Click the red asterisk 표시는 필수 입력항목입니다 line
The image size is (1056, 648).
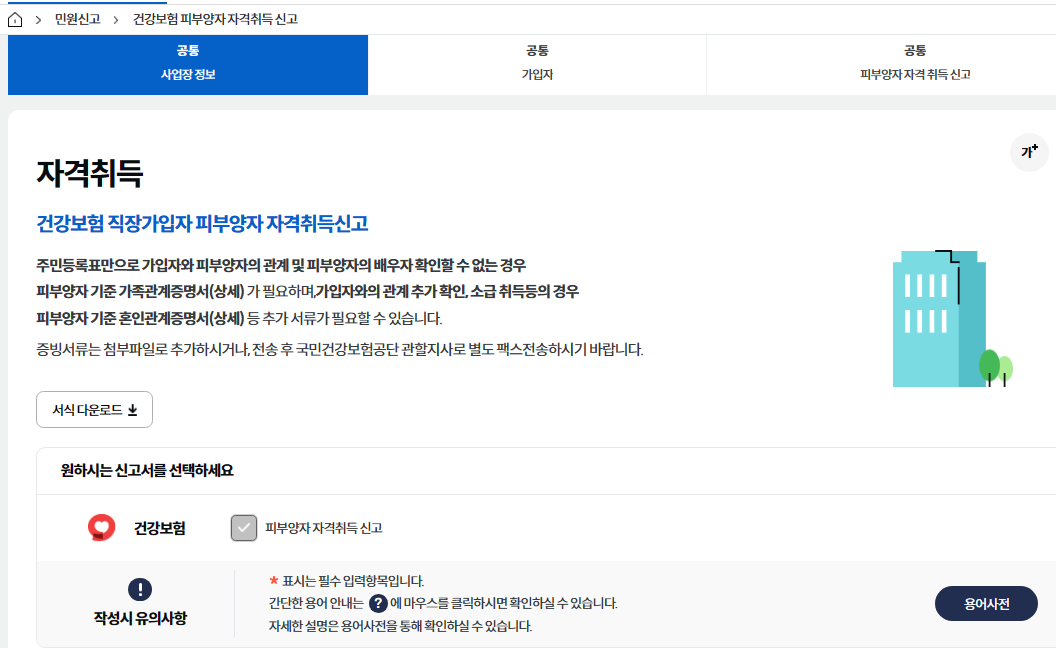[346, 581]
